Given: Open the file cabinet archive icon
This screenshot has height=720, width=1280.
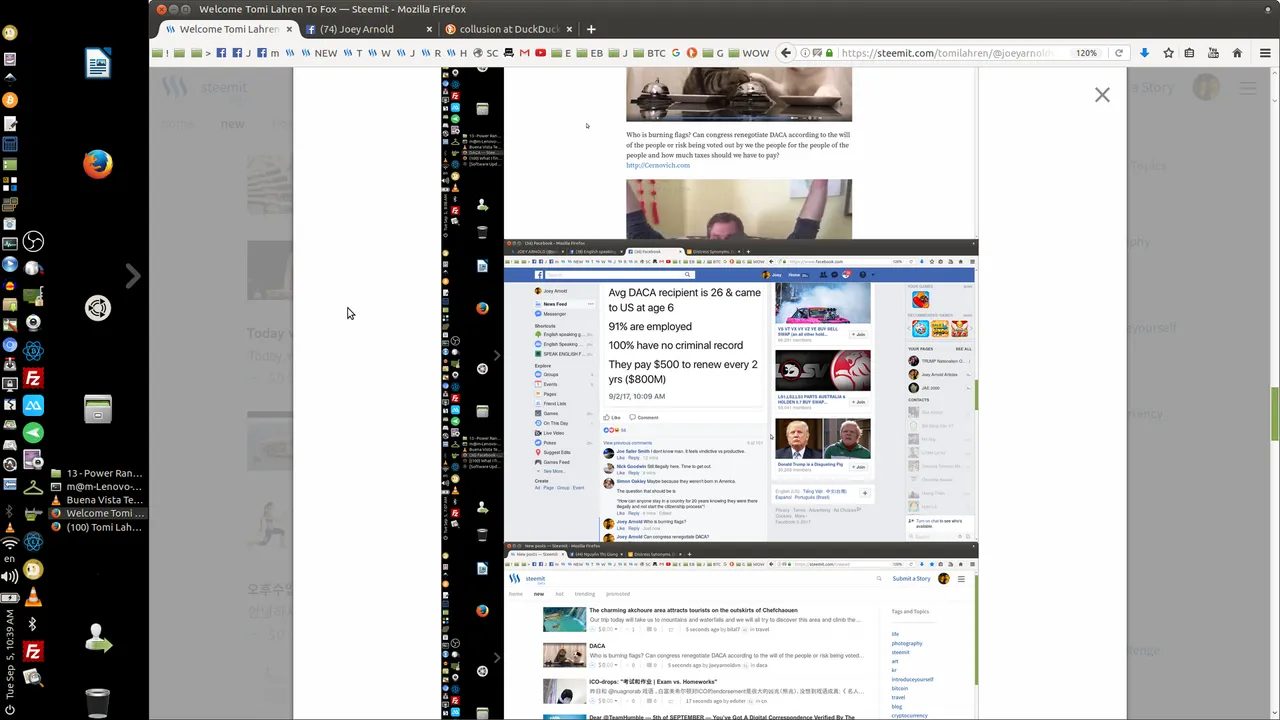Looking at the screenshot, I should tap(97, 409).
